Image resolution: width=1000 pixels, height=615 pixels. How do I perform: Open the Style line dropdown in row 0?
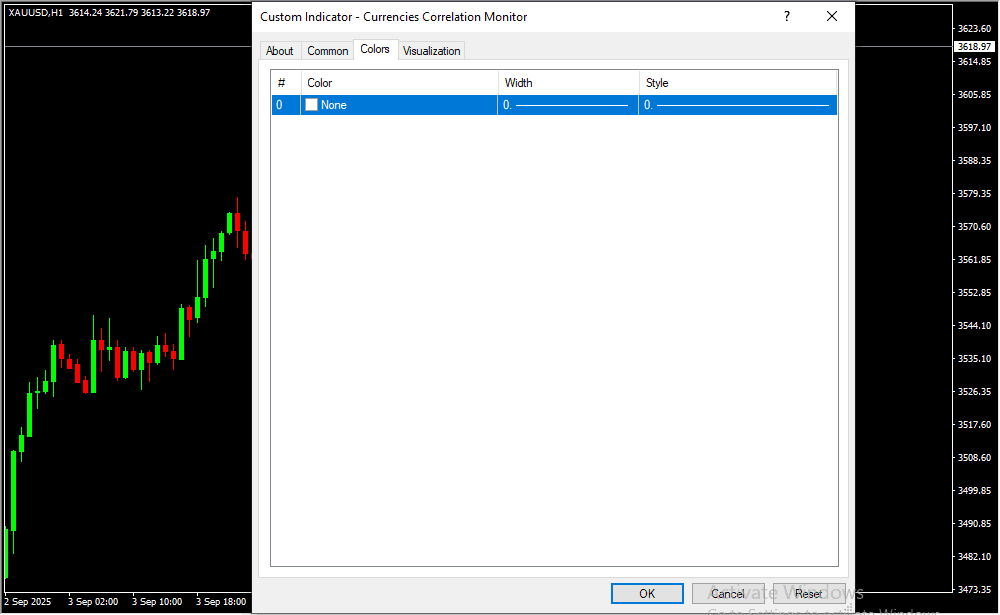tap(737, 105)
